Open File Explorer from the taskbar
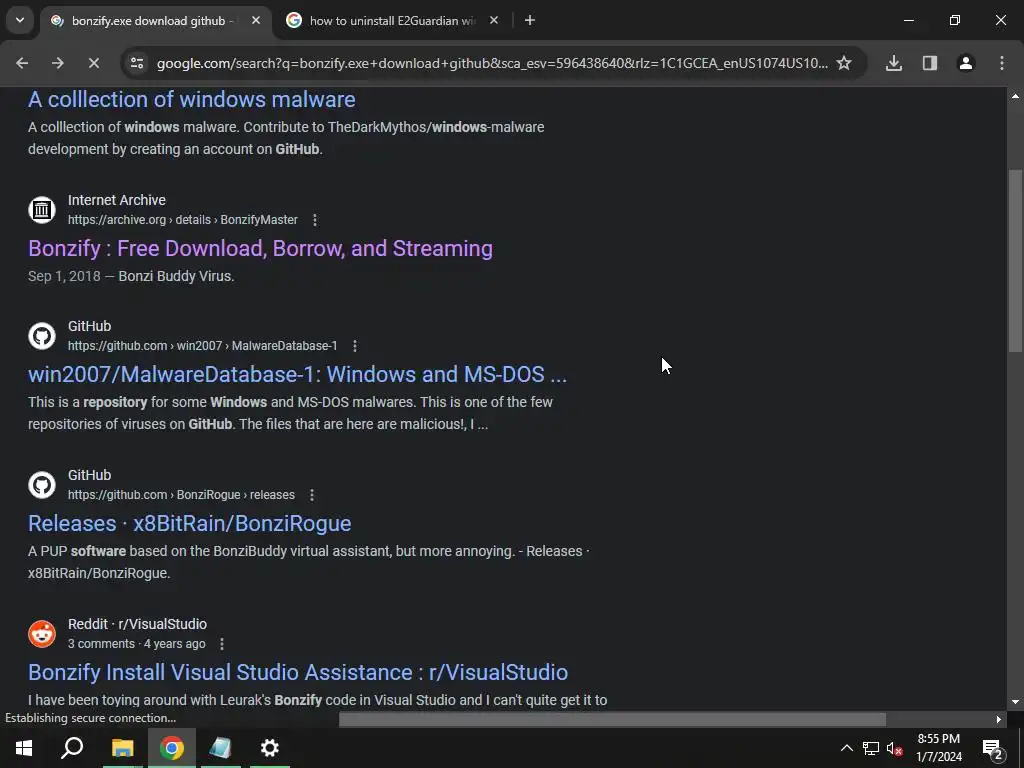The width and height of the screenshot is (1024, 768). tap(122, 748)
